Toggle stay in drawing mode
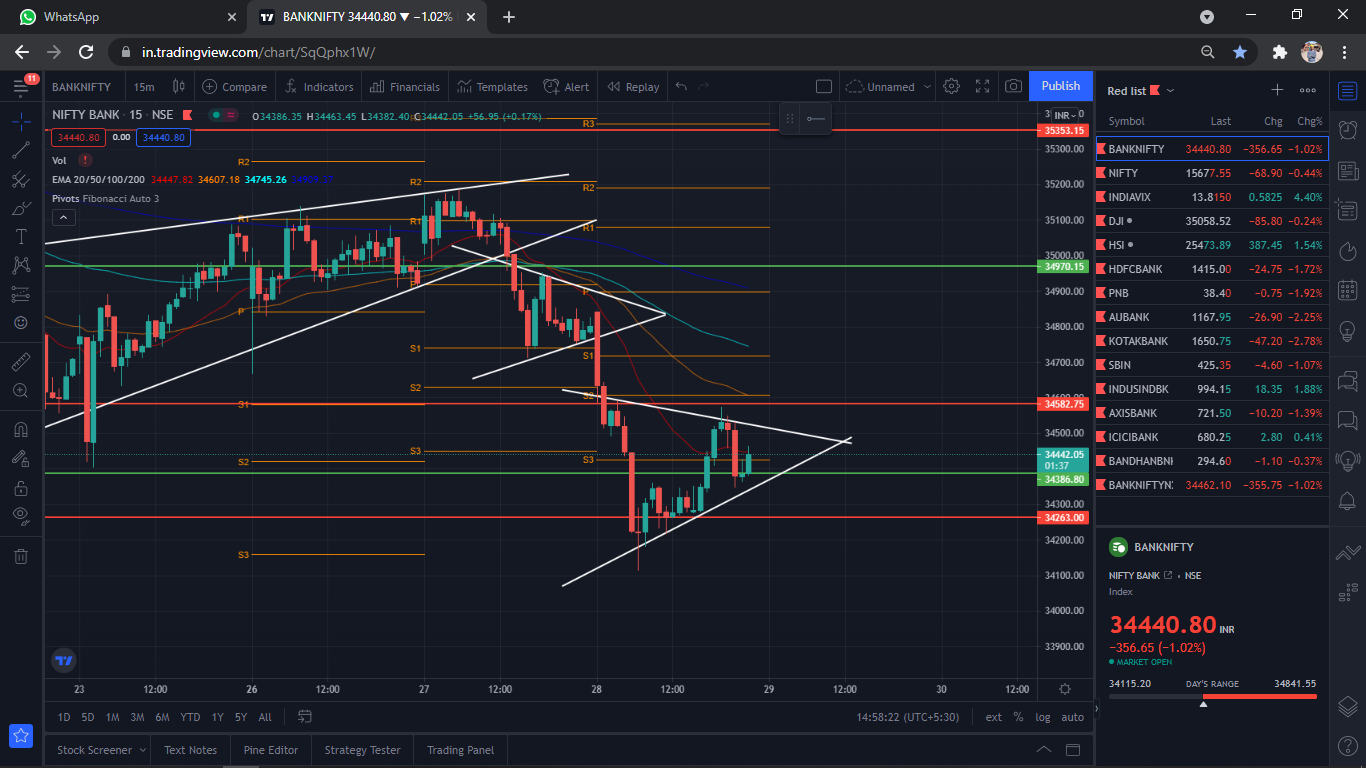The width and height of the screenshot is (1366, 768). click(x=21, y=458)
